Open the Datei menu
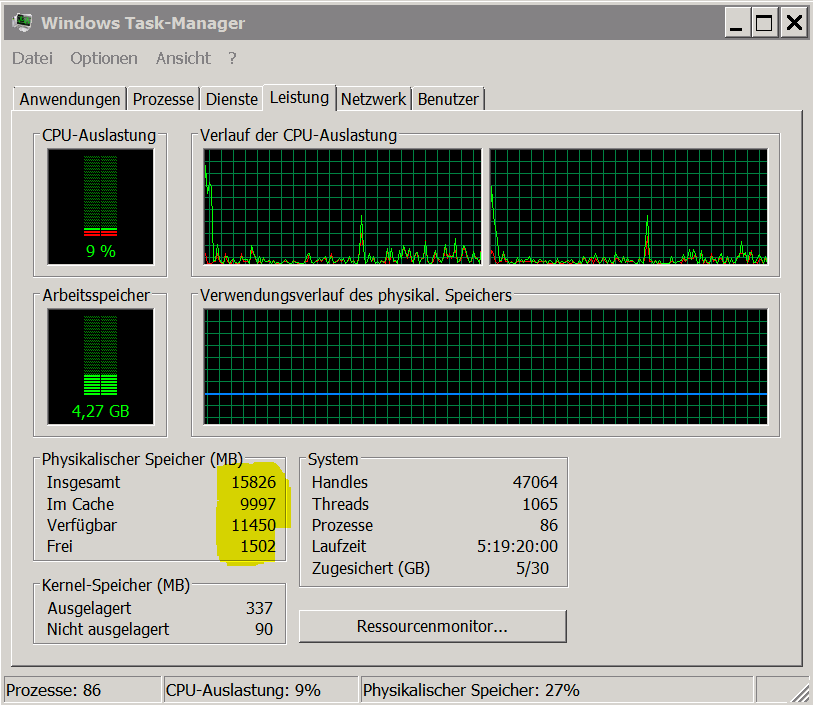 pos(32,58)
